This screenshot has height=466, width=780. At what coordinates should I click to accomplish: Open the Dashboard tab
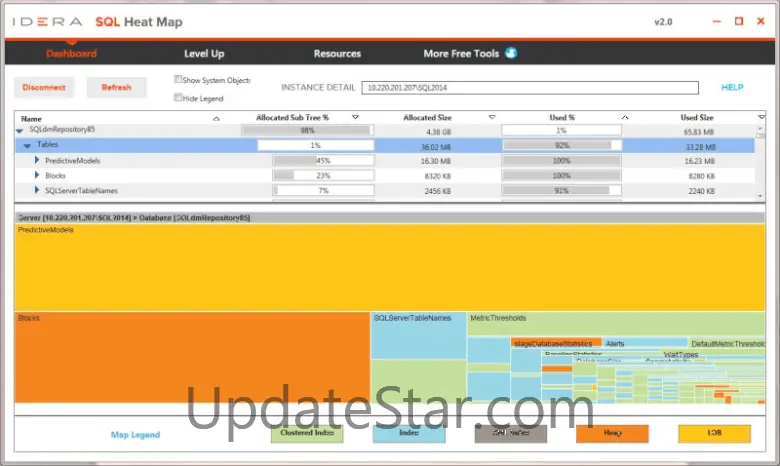point(71,53)
